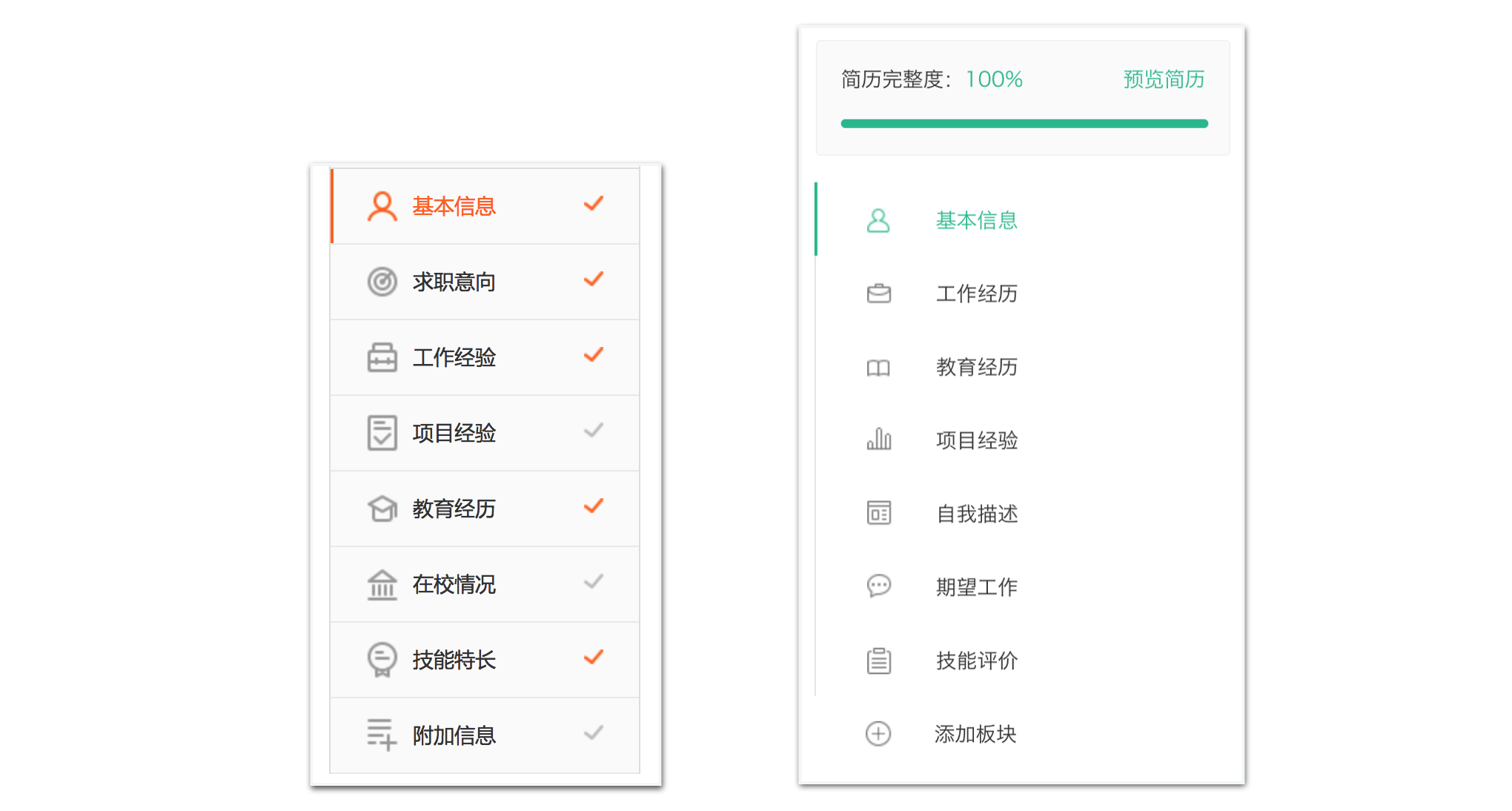This screenshot has width=1512, height=811.
Task: Click the green resume completeness progress bar
Action: tap(1024, 124)
